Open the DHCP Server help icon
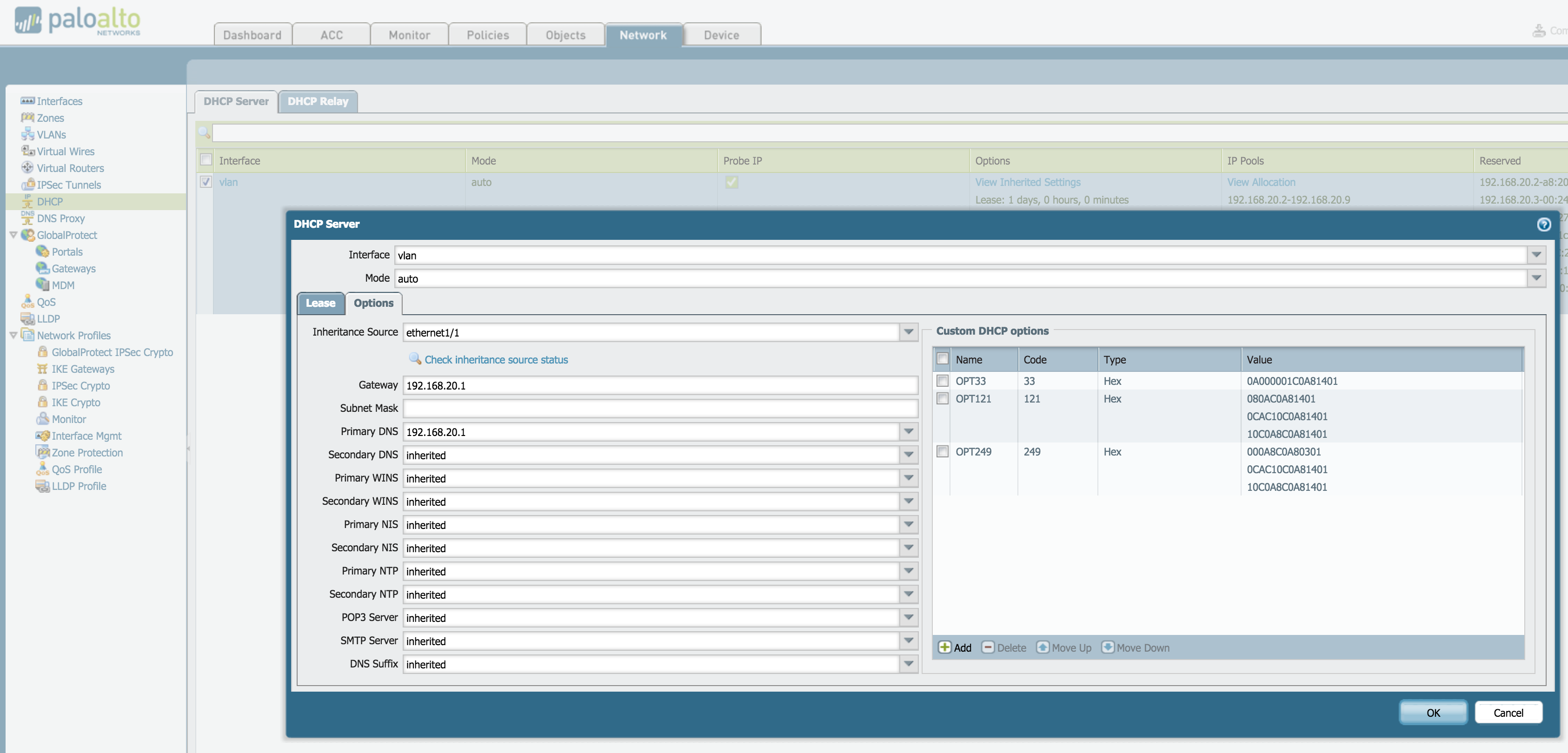The image size is (1568, 753). 1544,225
